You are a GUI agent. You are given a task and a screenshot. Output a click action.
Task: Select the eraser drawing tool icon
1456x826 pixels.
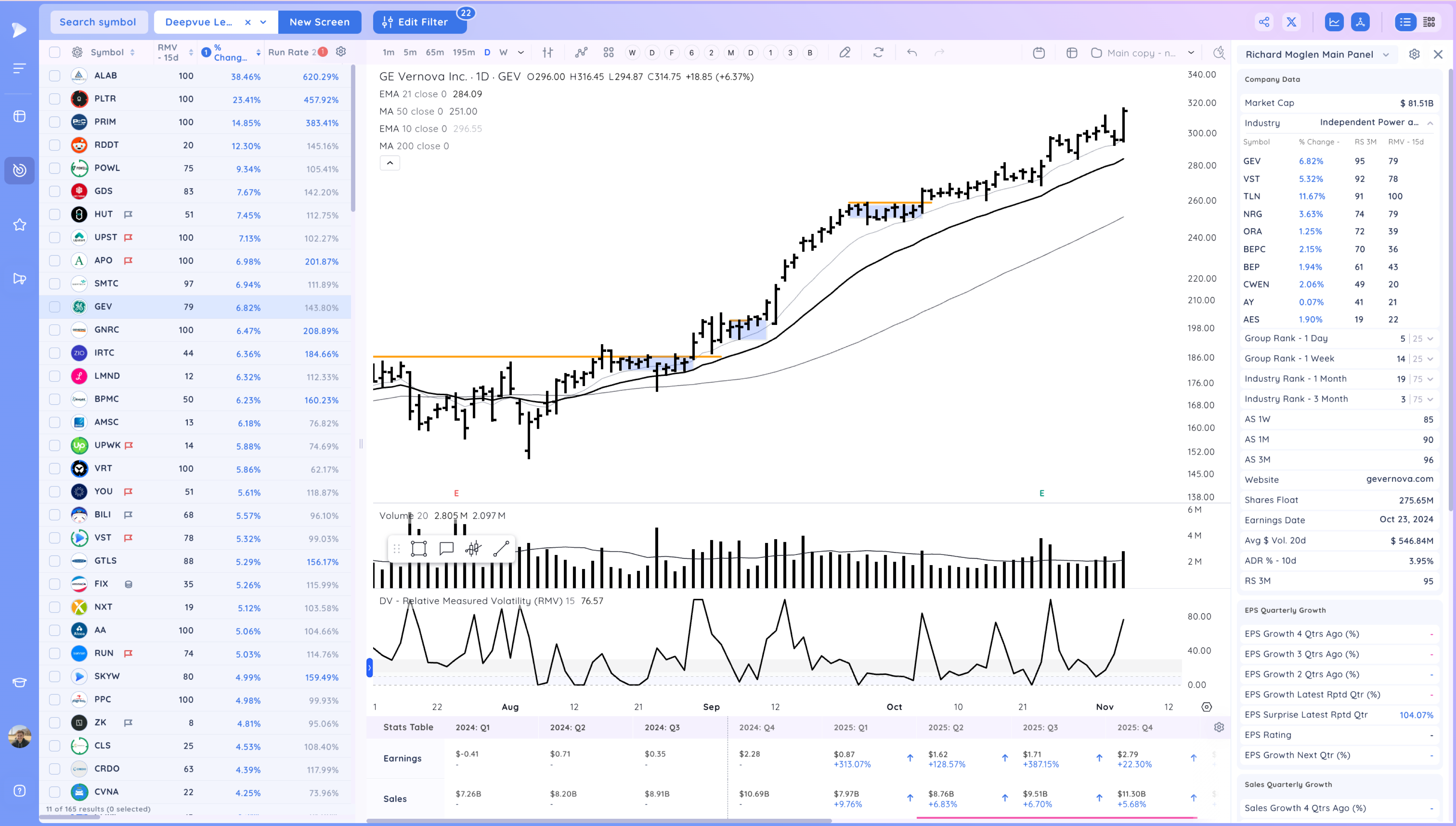[845, 53]
